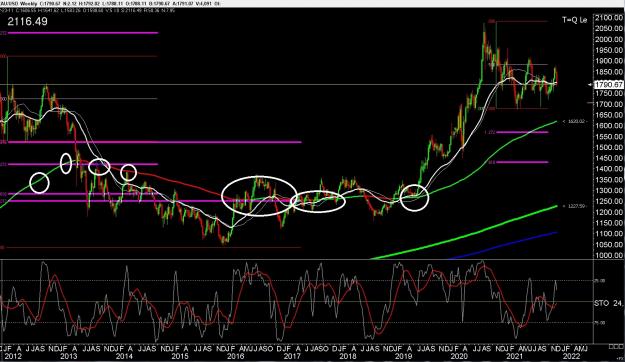The height and width of the screenshot is (362, 625).
Task: Click the 2018 year label on time axis
Action: point(348,356)
